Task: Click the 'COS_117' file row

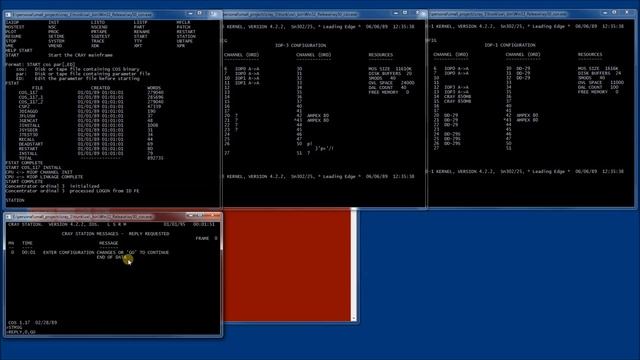Action: (91, 93)
